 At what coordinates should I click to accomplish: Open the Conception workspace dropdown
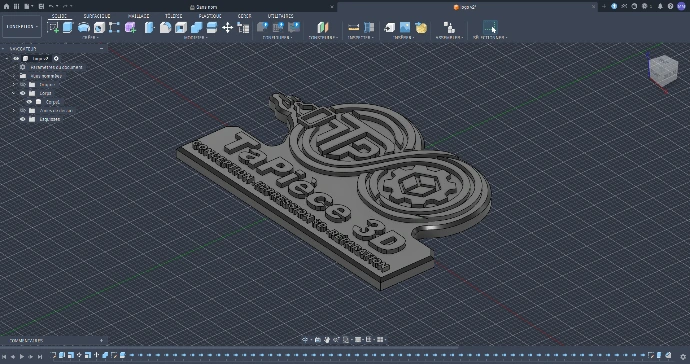point(22,26)
